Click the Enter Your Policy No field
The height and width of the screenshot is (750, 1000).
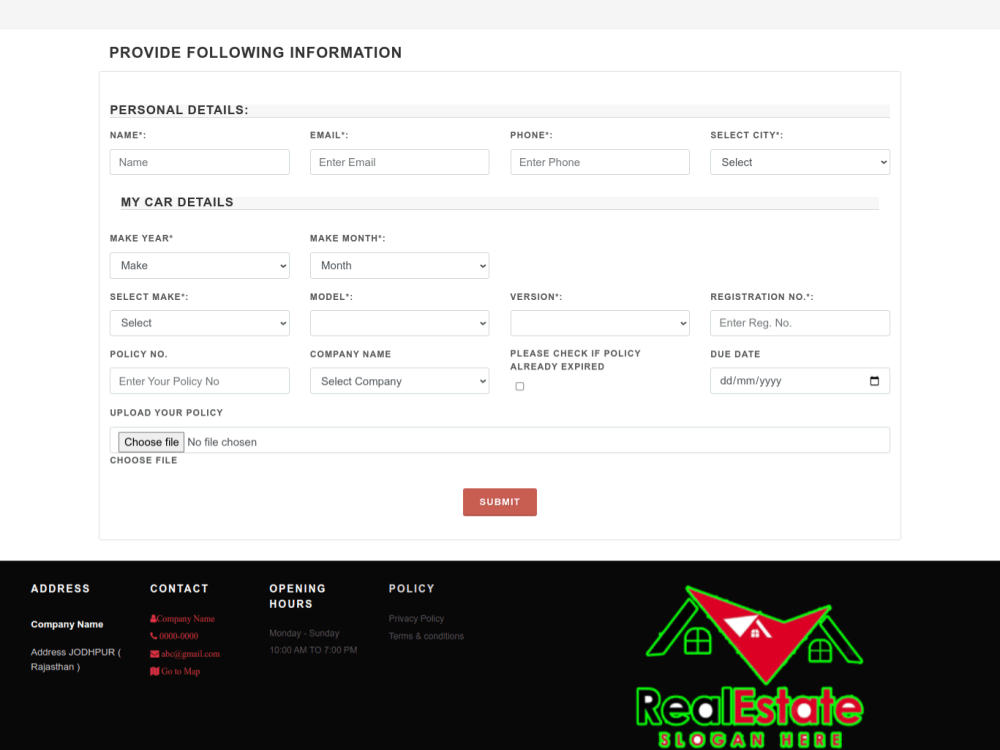pyautogui.click(x=200, y=381)
